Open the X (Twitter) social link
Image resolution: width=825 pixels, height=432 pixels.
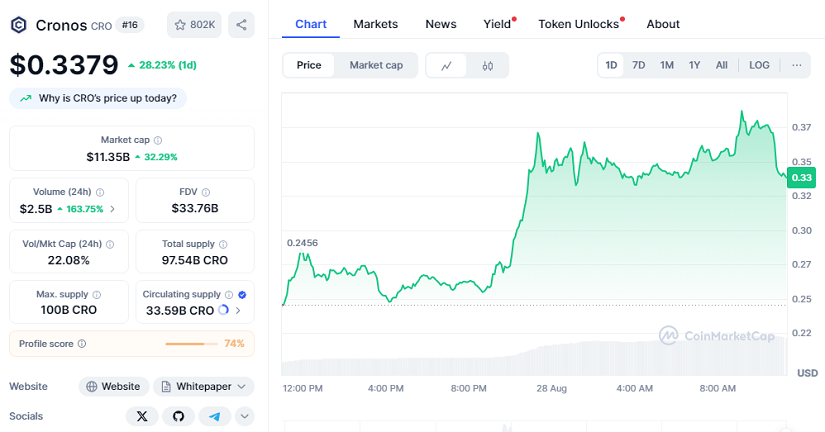142,416
